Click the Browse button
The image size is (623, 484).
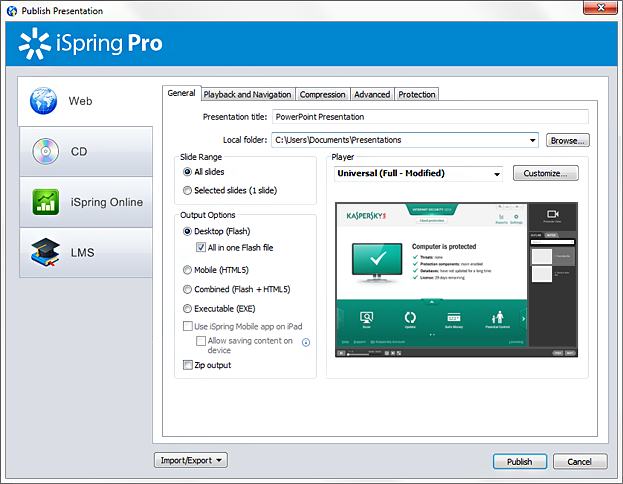tap(567, 140)
